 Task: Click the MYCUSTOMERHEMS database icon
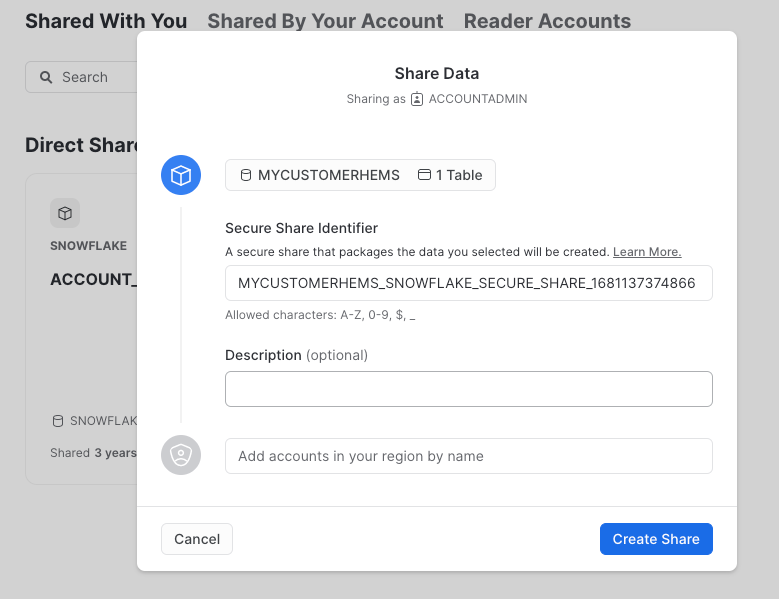click(245, 175)
